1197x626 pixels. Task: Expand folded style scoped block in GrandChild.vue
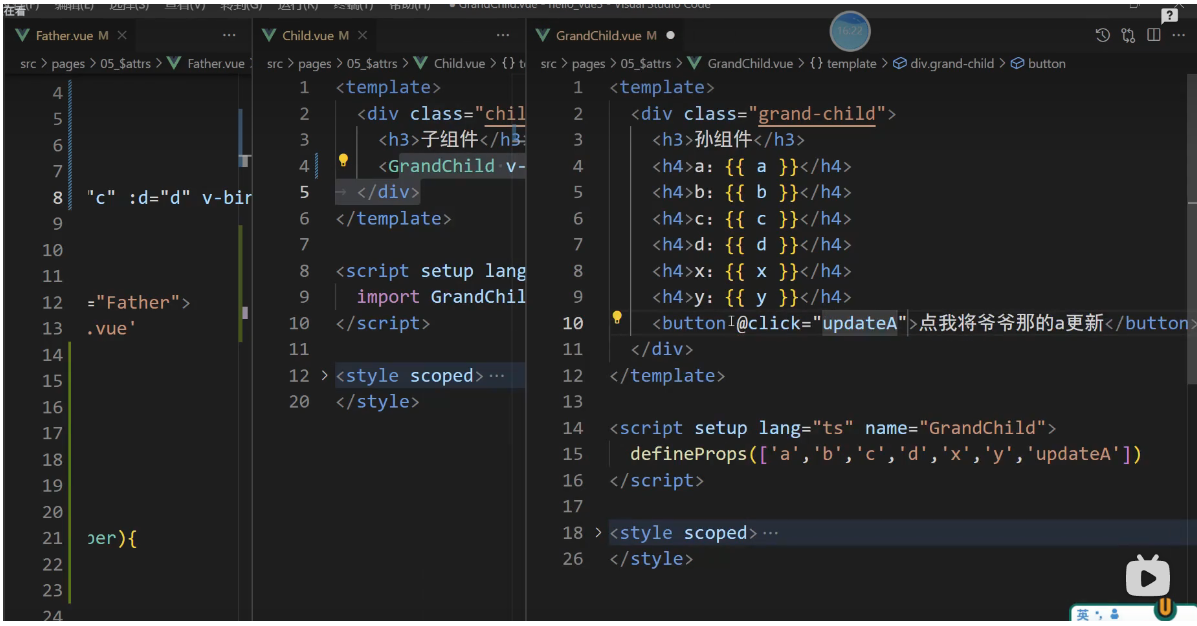[598, 533]
